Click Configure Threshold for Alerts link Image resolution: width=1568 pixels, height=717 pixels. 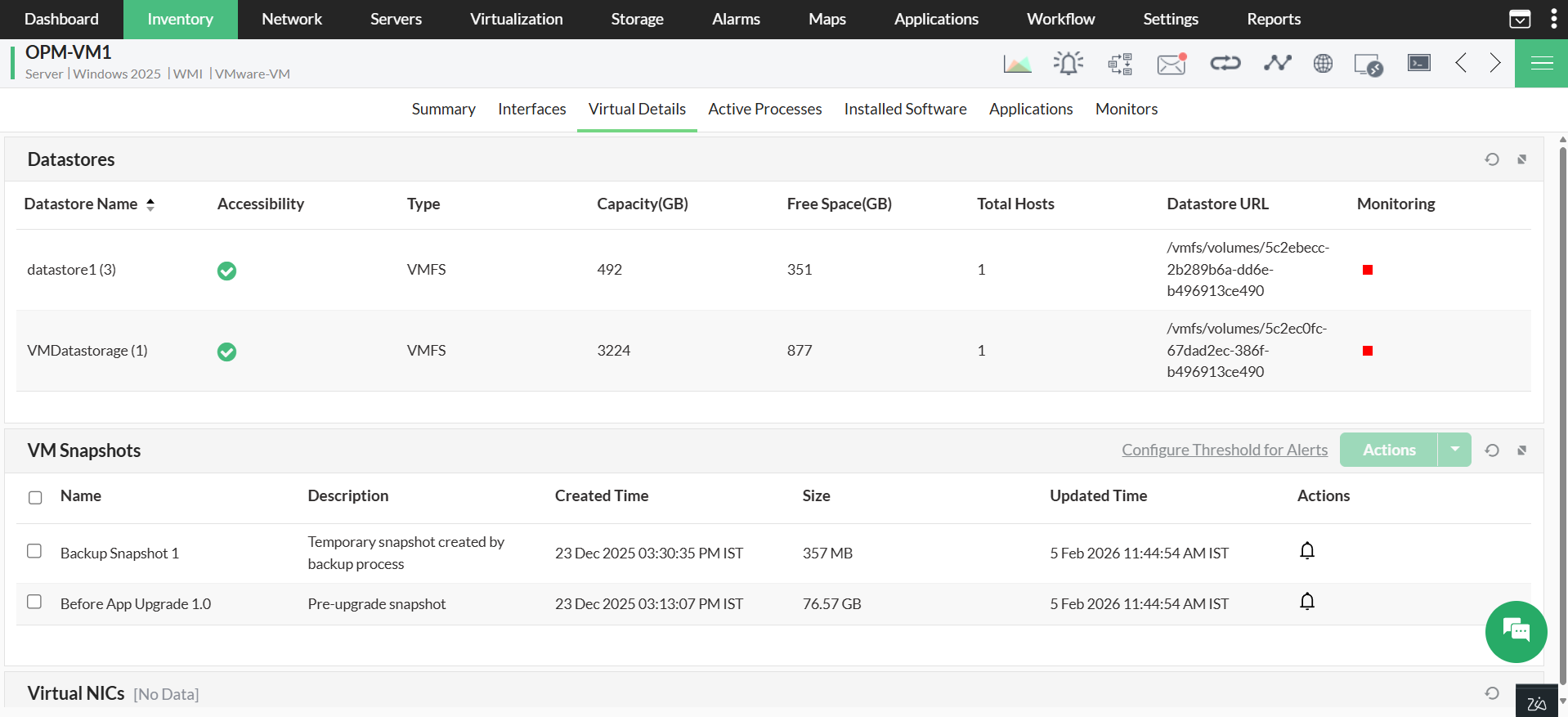1224,450
